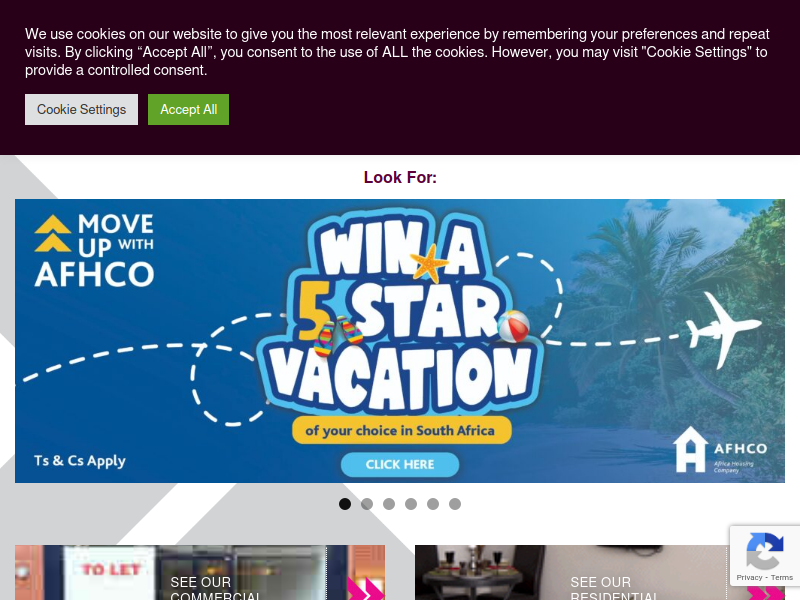The width and height of the screenshot is (800, 600).
Task: Switch to the third carousel slide dot
Action: coord(389,504)
